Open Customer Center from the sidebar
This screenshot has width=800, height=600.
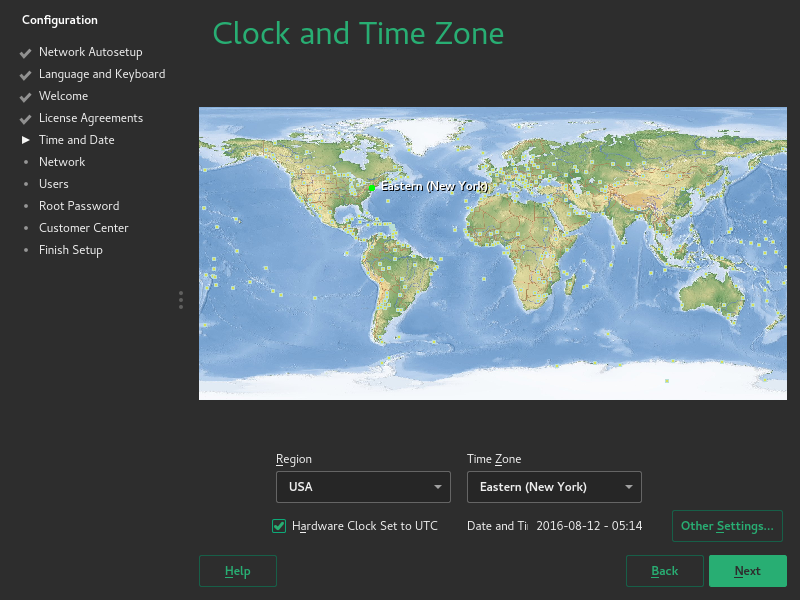[86, 228]
